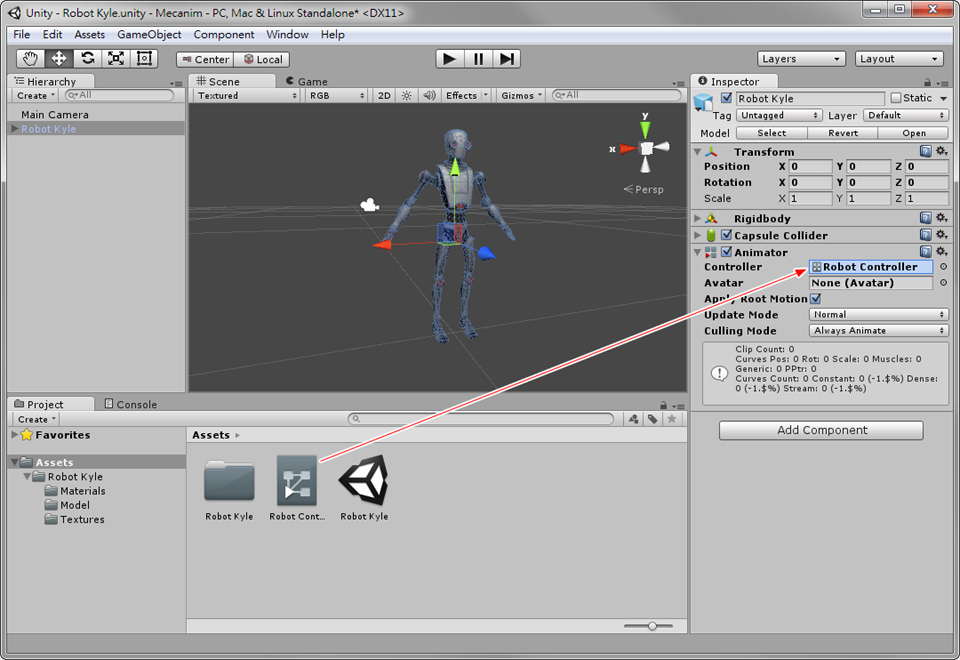The height and width of the screenshot is (660, 960).
Task: Disable the Capsule Collider checkbox
Action: [727, 235]
